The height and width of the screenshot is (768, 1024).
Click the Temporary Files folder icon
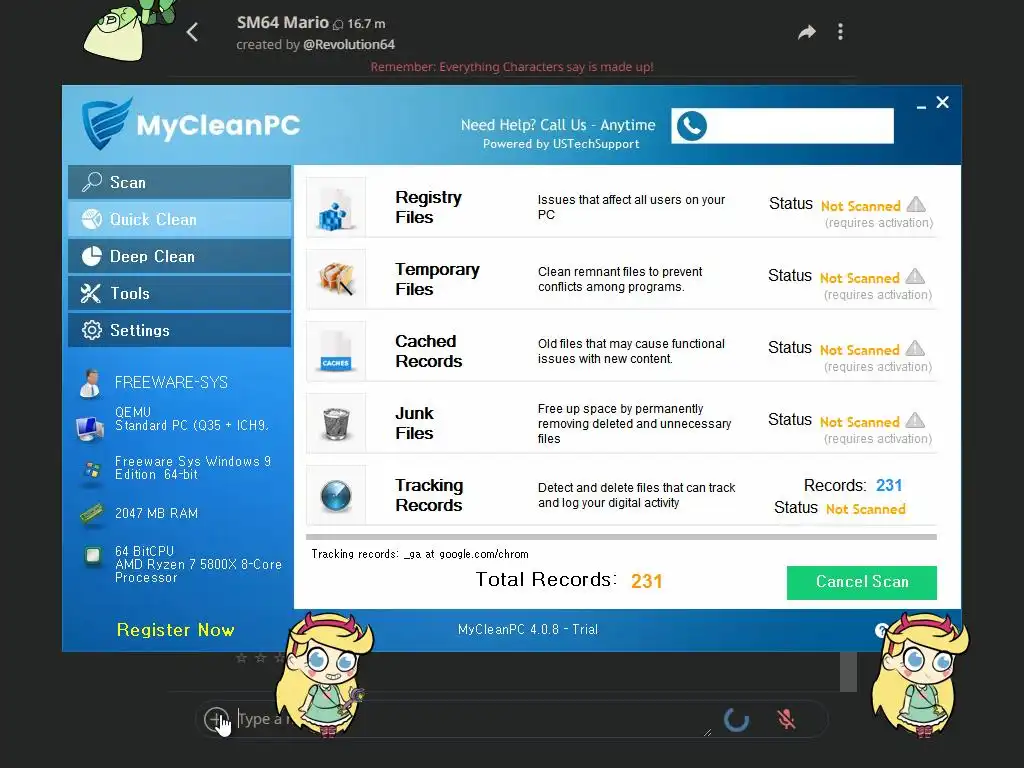[336, 279]
